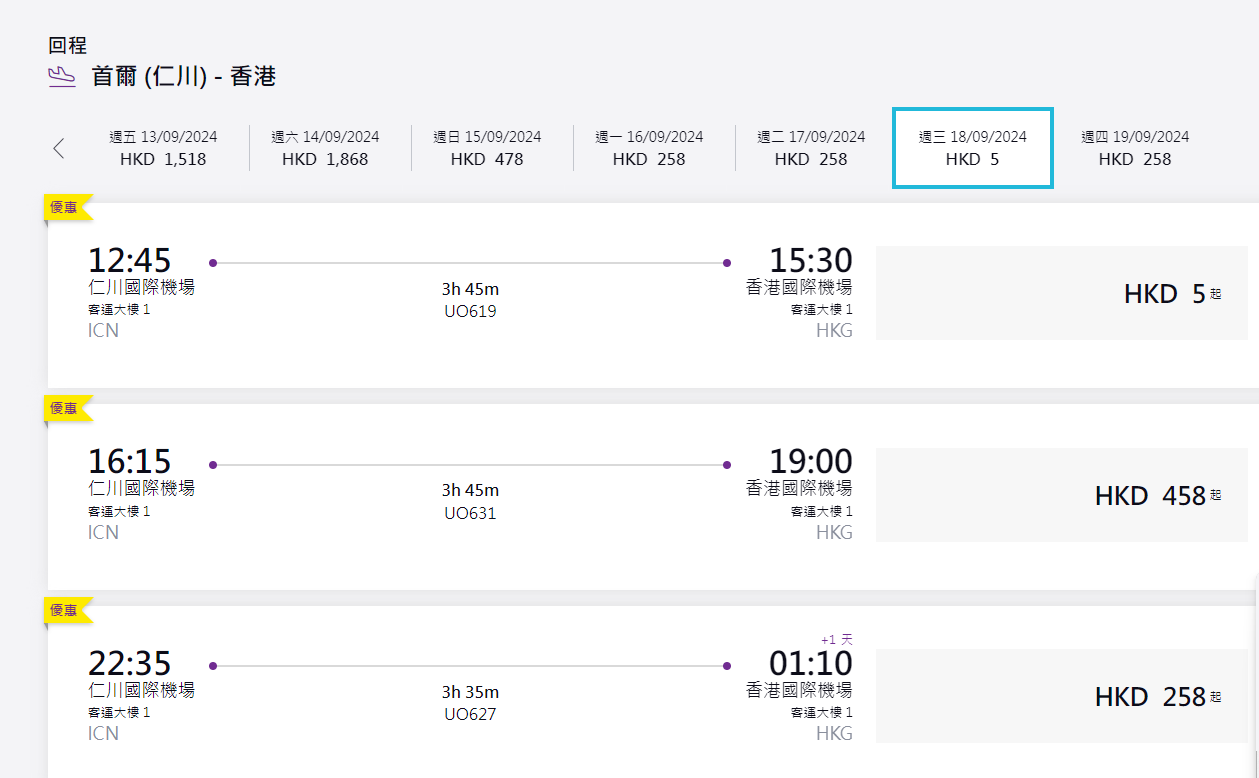The height and width of the screenshot is (778, 1259).
Task: Switch to Monday 16/09/2024 date tab
Action: tap(649, 148)
